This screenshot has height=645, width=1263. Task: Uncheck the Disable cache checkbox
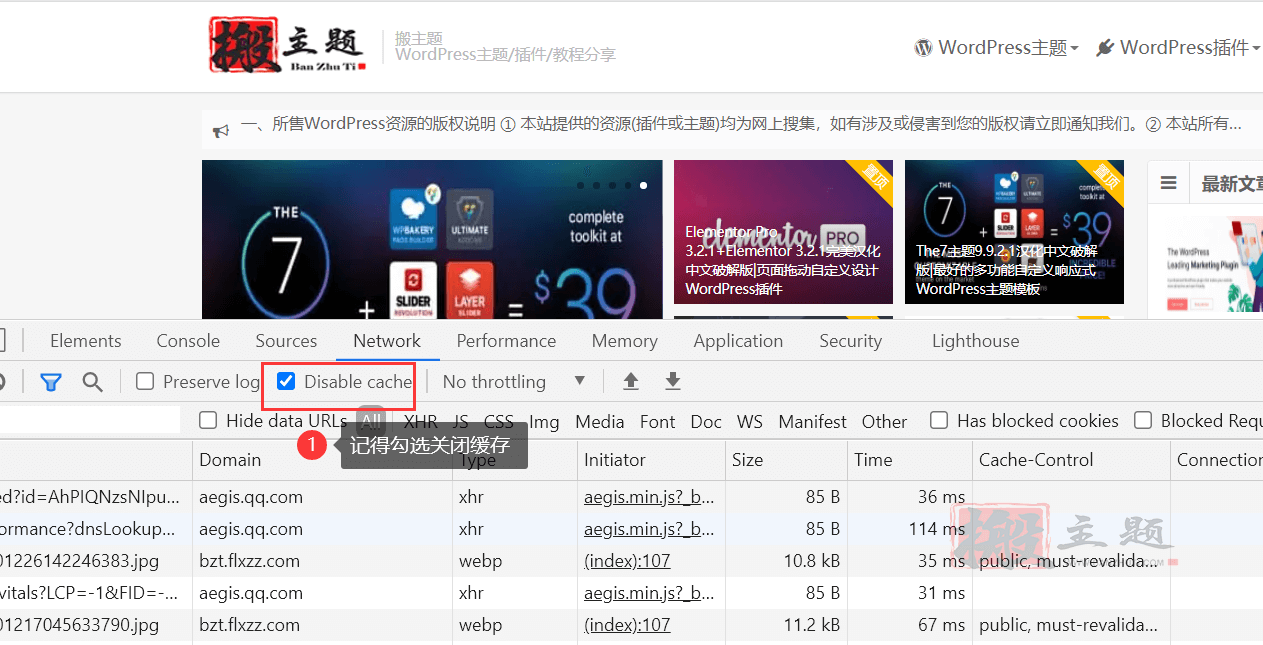click(286, 381)
